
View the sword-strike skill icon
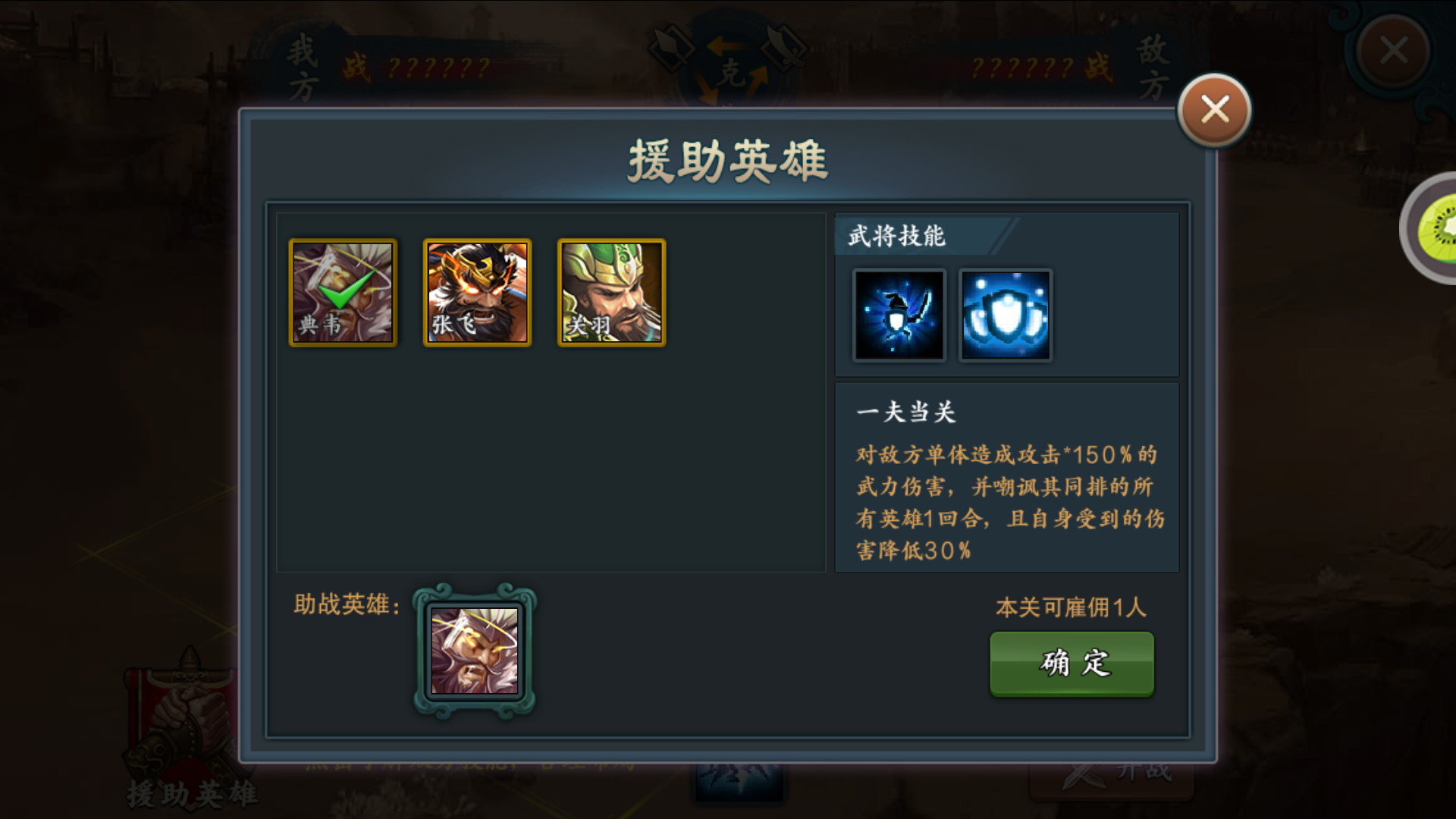pos(899,315)
